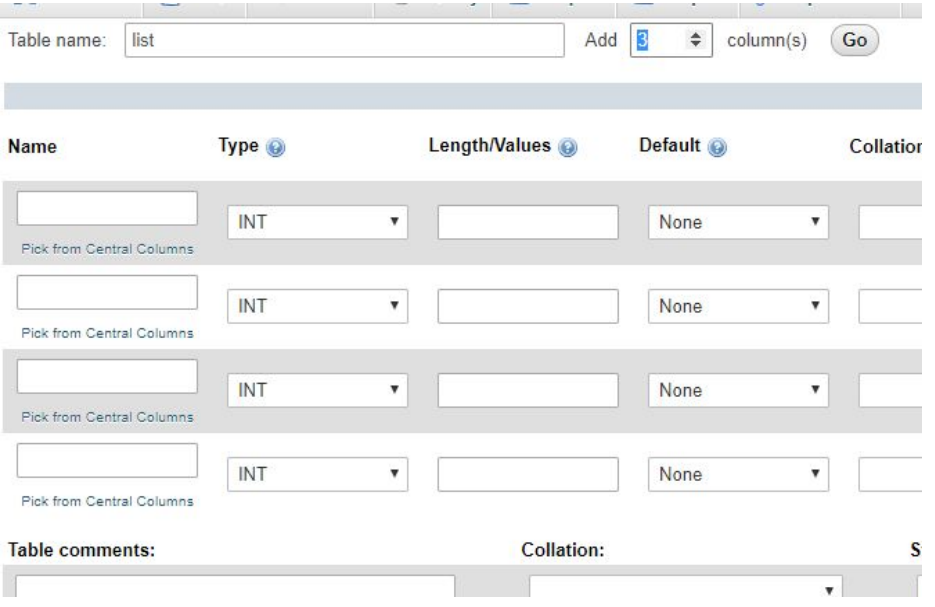935x607 pixels.
Task: Click second row's Pick from Central Columns link
Action: 106,333
